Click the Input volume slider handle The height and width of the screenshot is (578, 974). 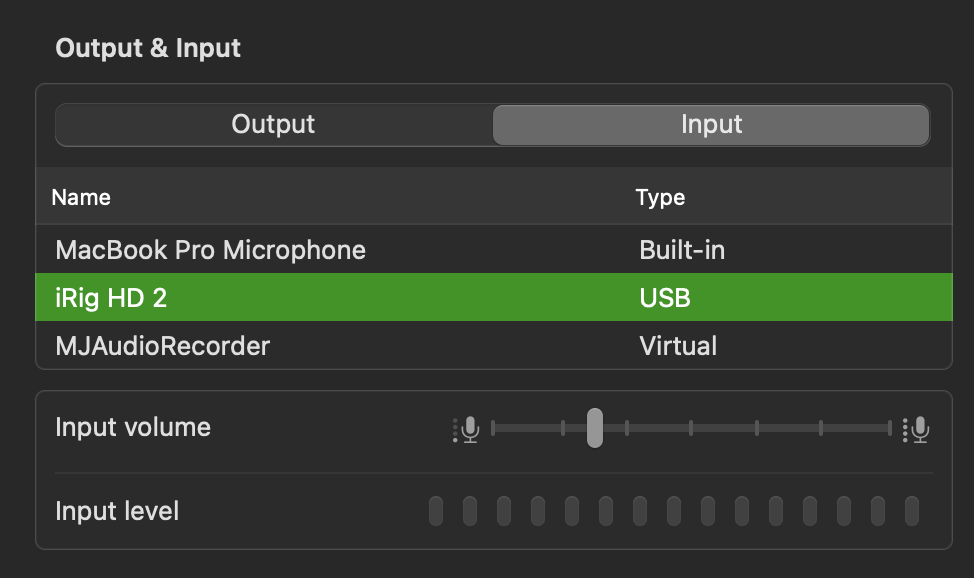[594, 428]
